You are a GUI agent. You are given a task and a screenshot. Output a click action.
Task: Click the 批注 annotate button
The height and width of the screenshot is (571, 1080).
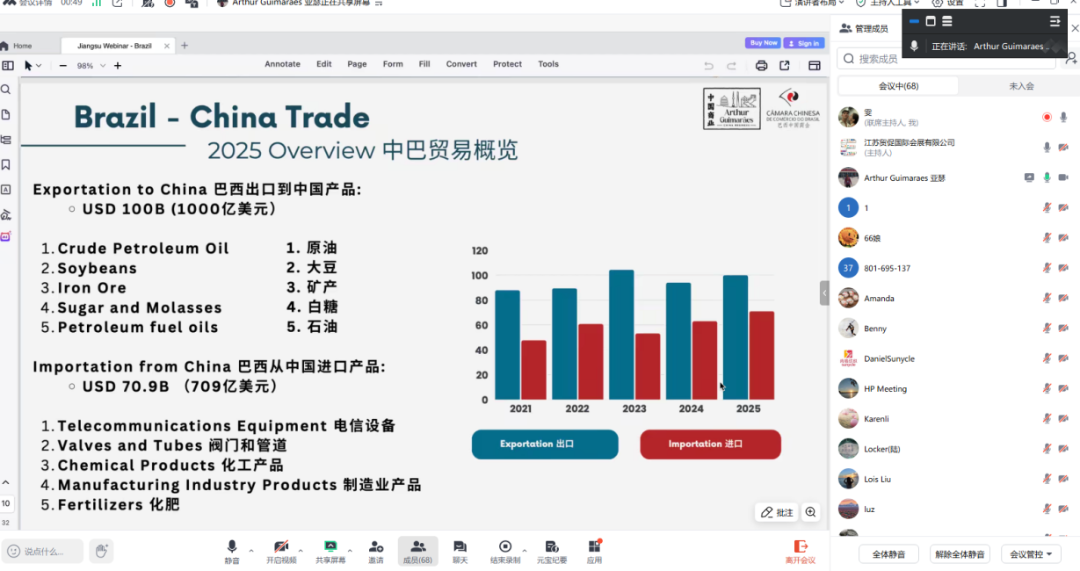point(777,512)
